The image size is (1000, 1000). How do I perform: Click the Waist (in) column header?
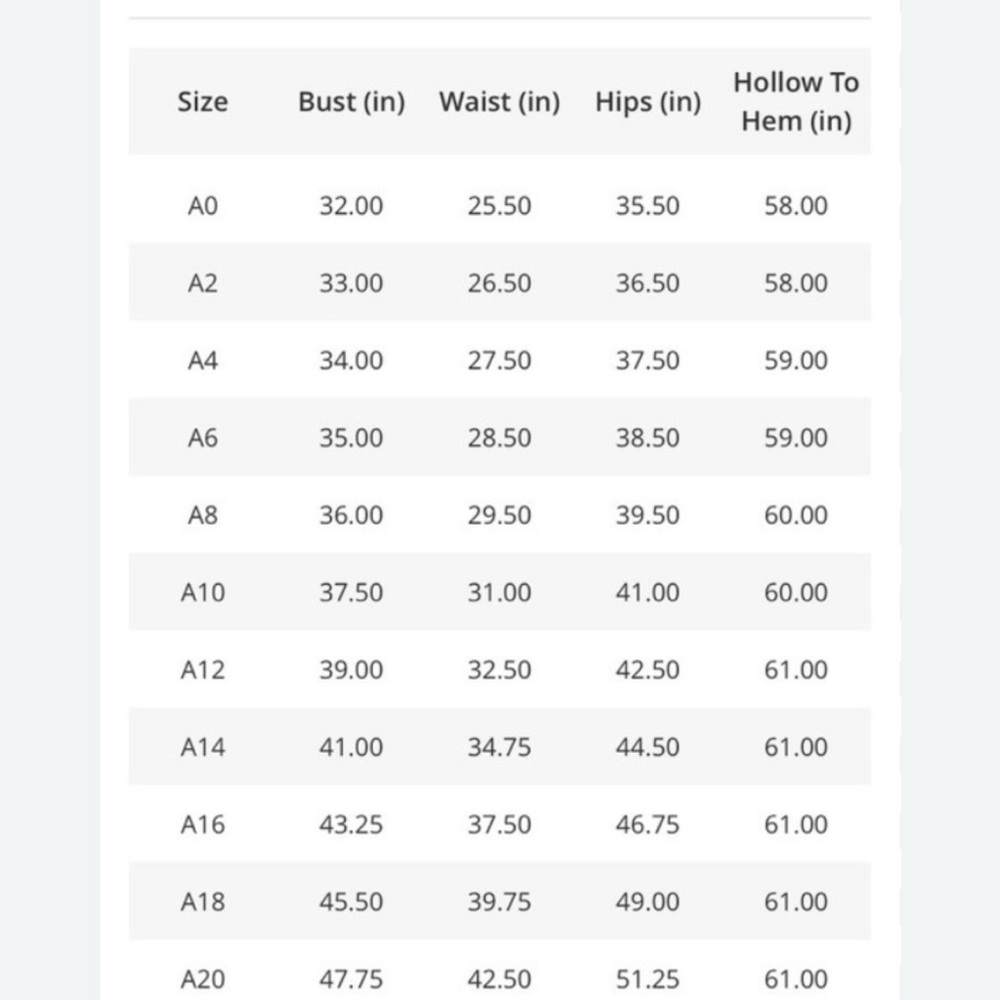(499, 102)
